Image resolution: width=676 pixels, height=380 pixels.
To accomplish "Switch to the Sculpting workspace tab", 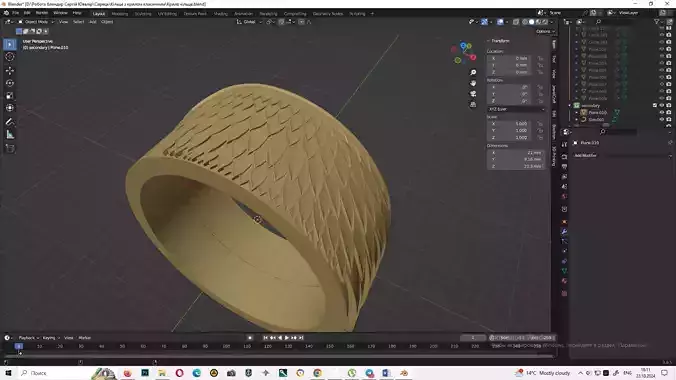I will click(143, 14).
